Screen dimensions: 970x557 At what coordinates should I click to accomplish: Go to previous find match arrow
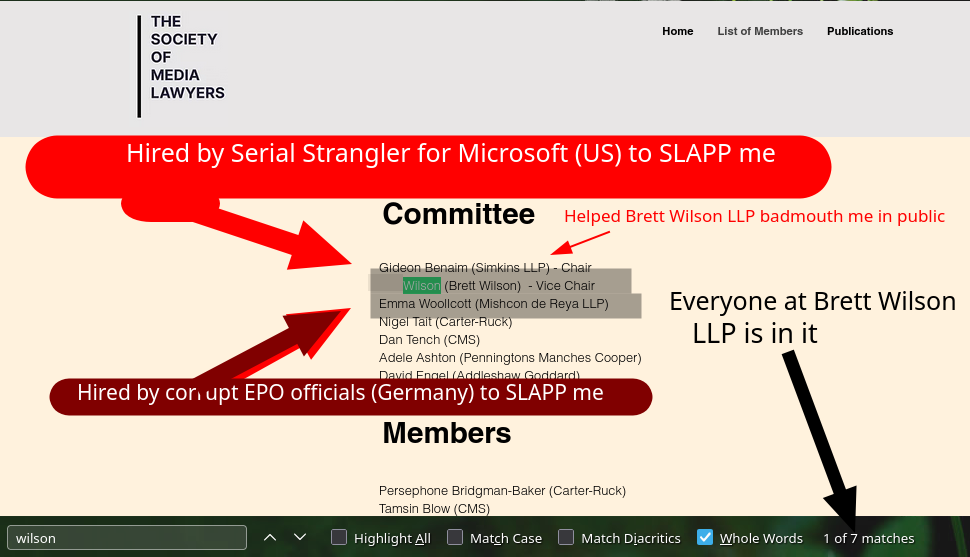(270, 537)
